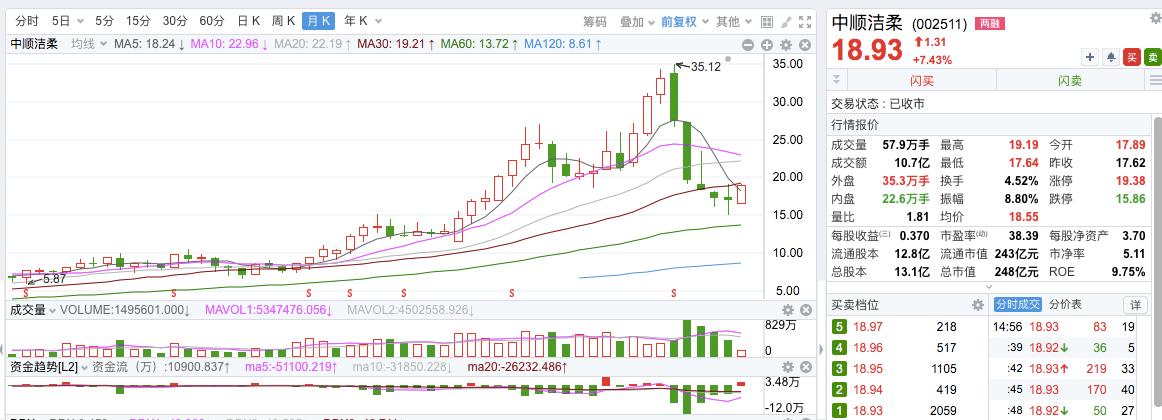The image size is (1162, 420).
Task: Switch to 日K daily chart tab
Action: [249, 21]
